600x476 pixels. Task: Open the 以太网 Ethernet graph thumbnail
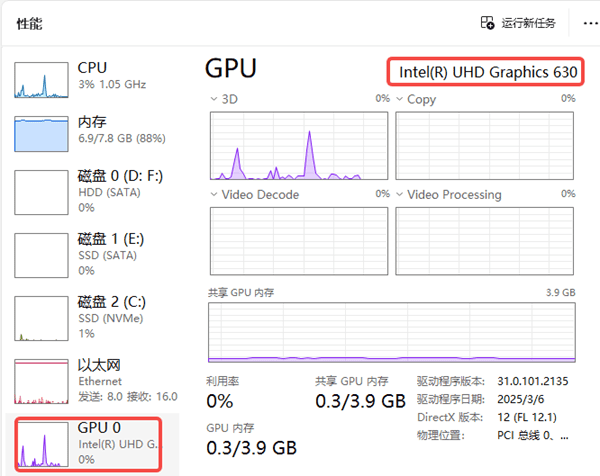pyautogui.click(x=41, y=380)
